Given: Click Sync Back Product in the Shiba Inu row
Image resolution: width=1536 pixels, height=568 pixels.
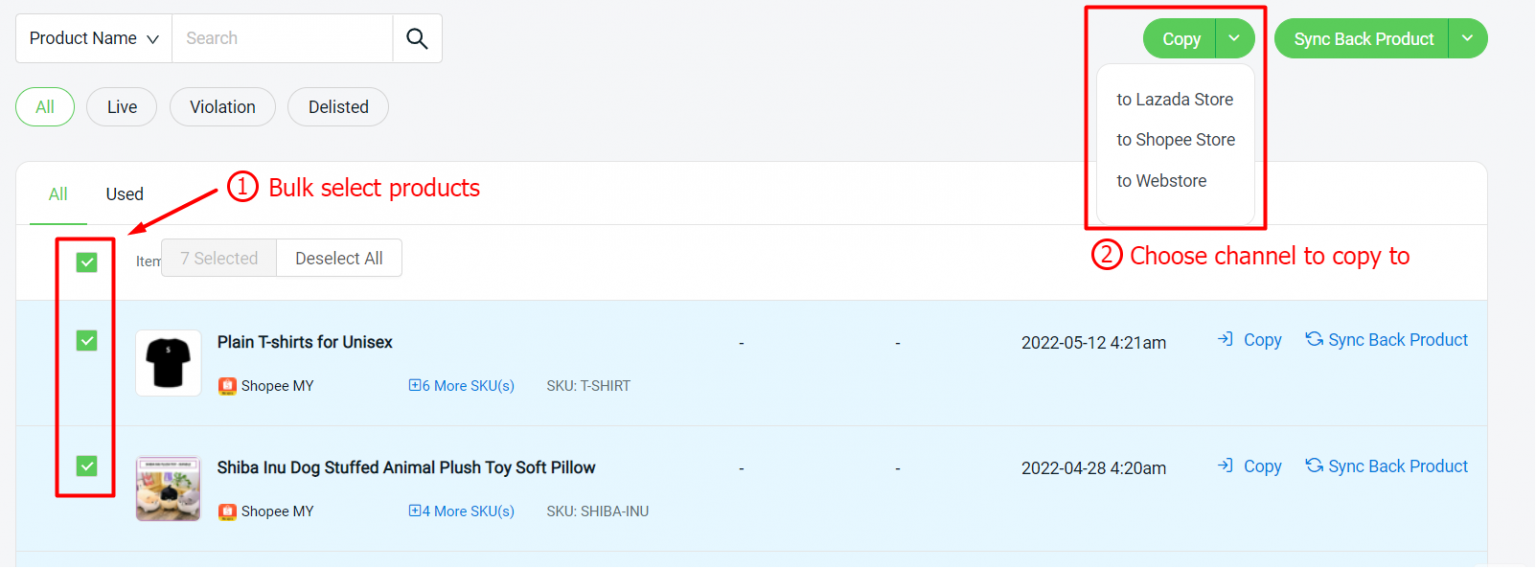Looking at the screenshot, I should tap(1387, 466).
